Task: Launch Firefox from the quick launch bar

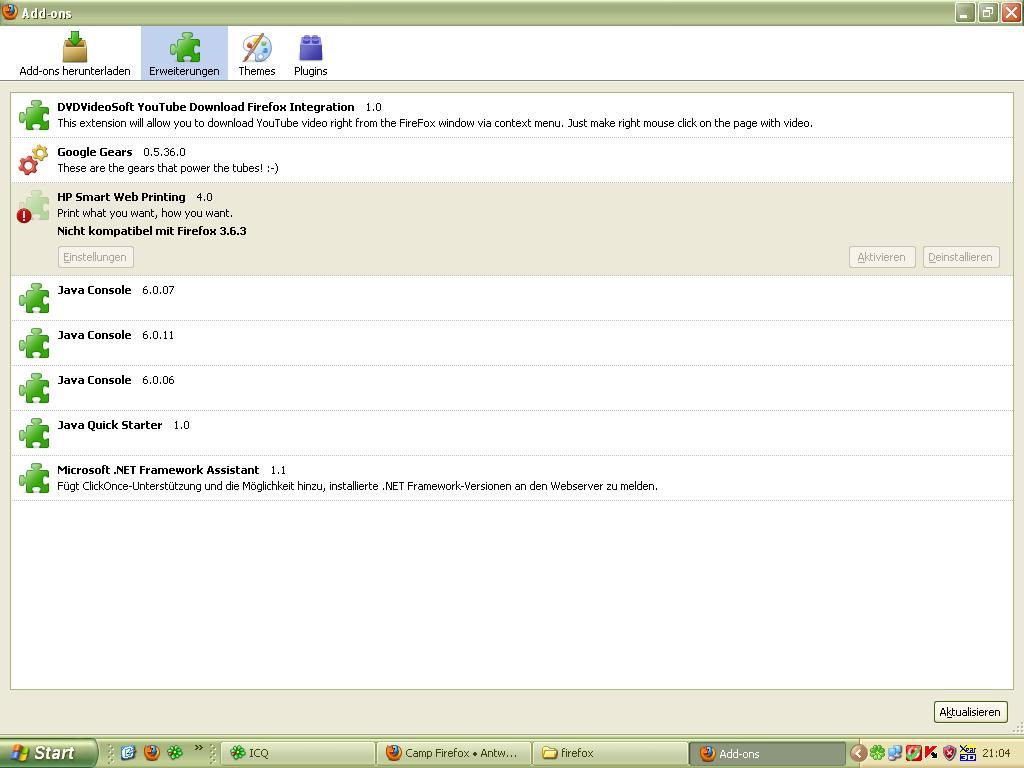Action: [x=152, y=753]
